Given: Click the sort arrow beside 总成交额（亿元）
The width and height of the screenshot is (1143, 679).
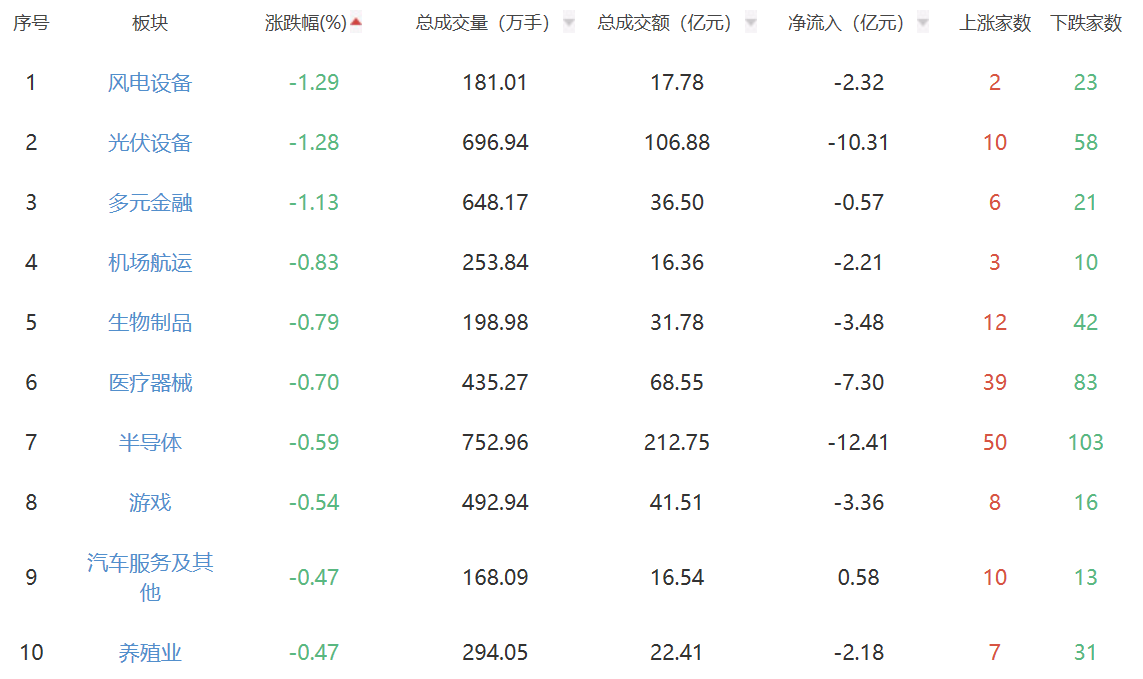Looking at the screenshot, I should [751, 22].
